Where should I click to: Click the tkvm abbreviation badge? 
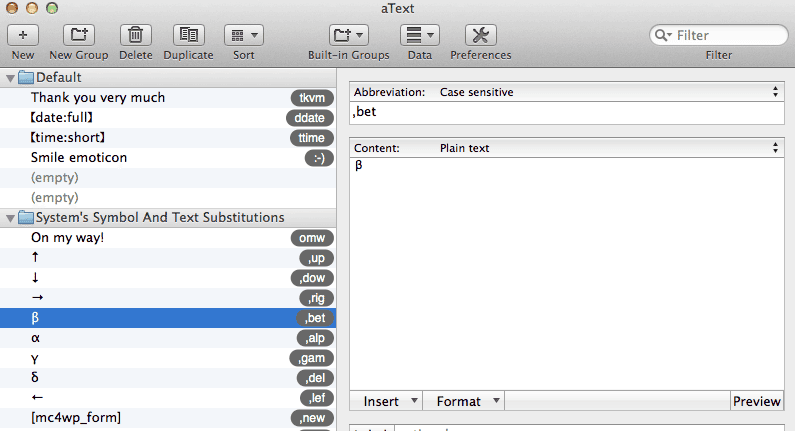[312, 98]
